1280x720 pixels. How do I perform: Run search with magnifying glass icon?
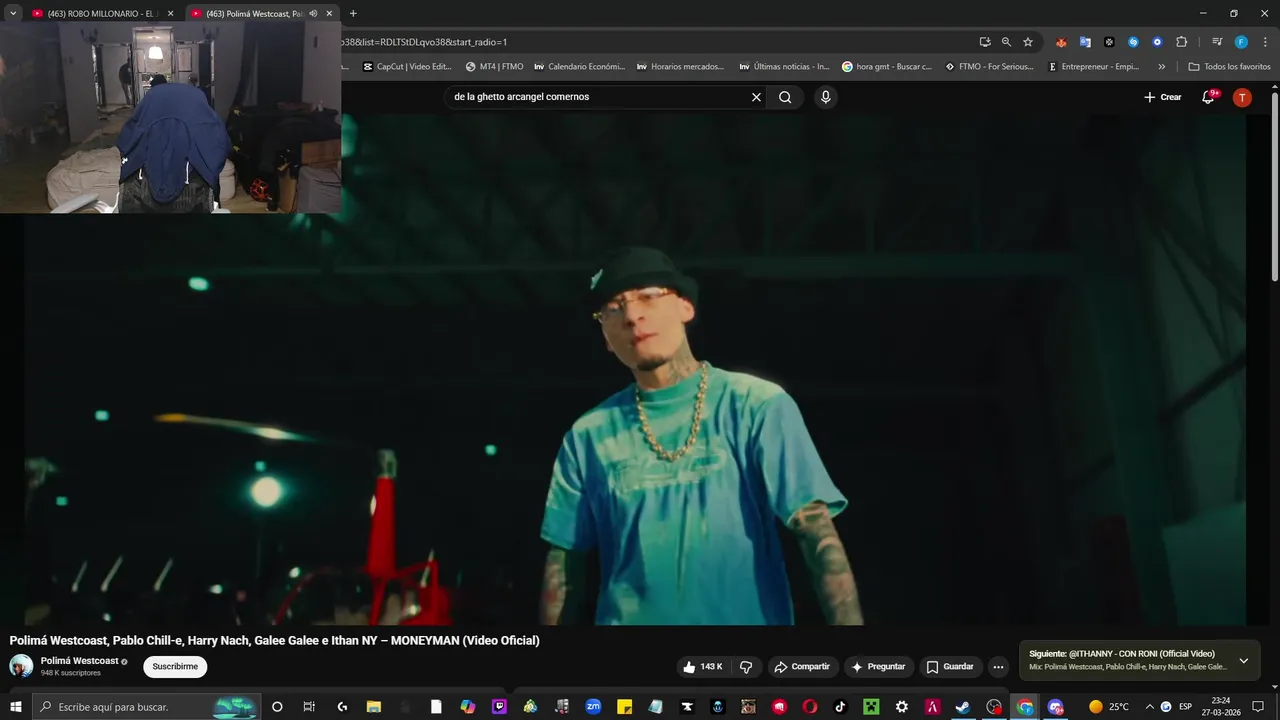[x=785, y=97]
